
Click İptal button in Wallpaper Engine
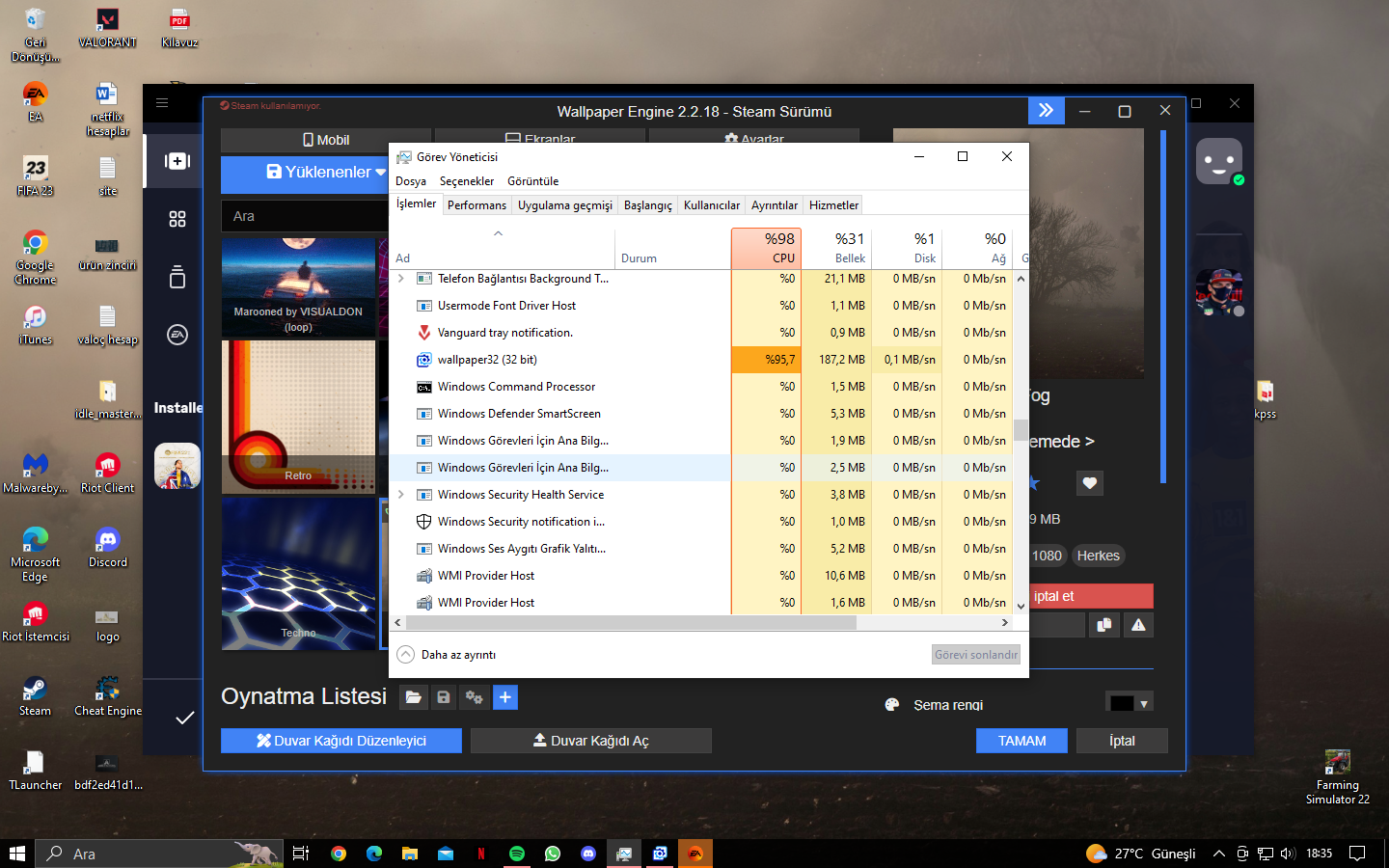1122,741
